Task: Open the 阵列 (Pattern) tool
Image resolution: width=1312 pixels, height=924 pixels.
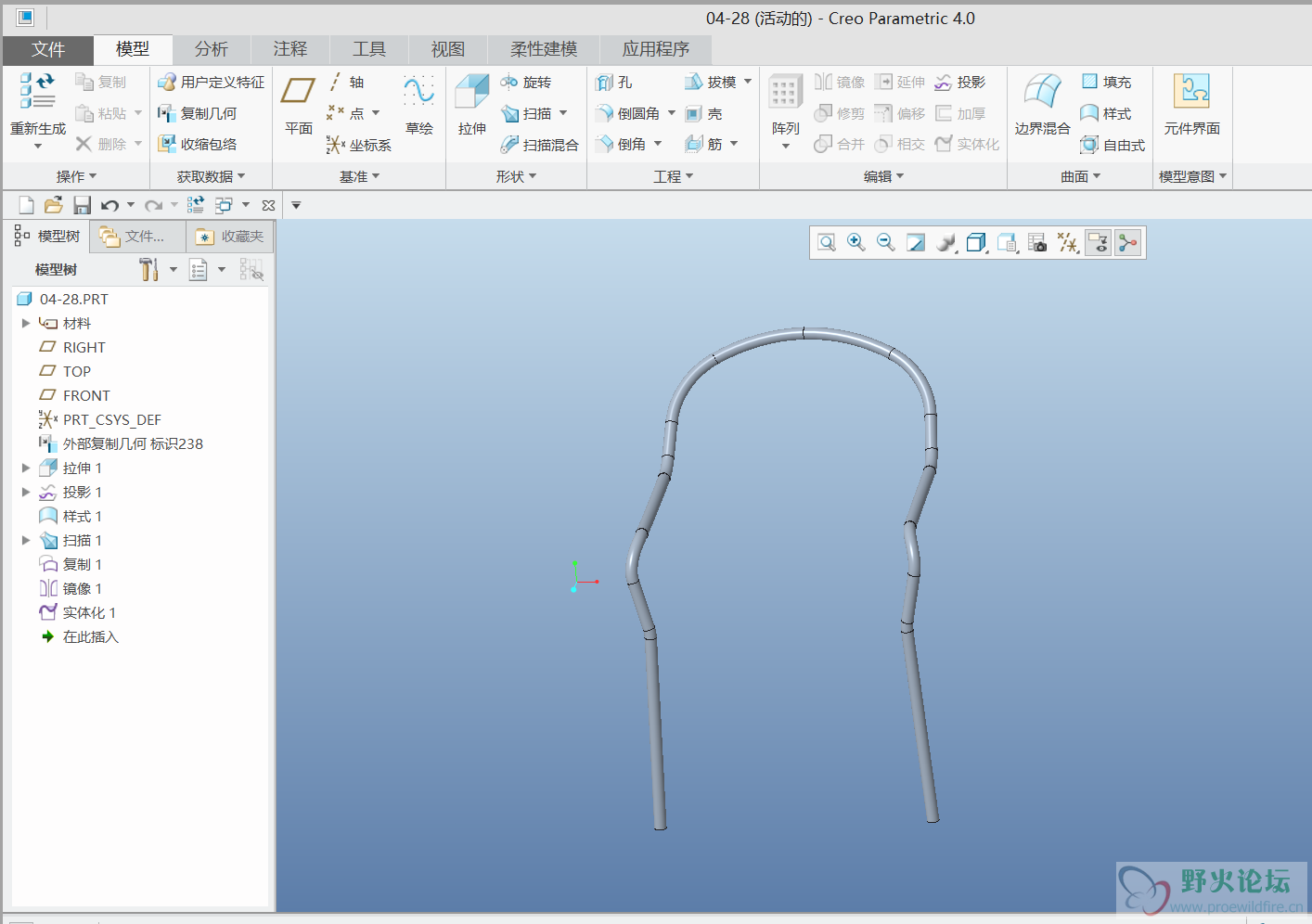Action: click(785, 104)
